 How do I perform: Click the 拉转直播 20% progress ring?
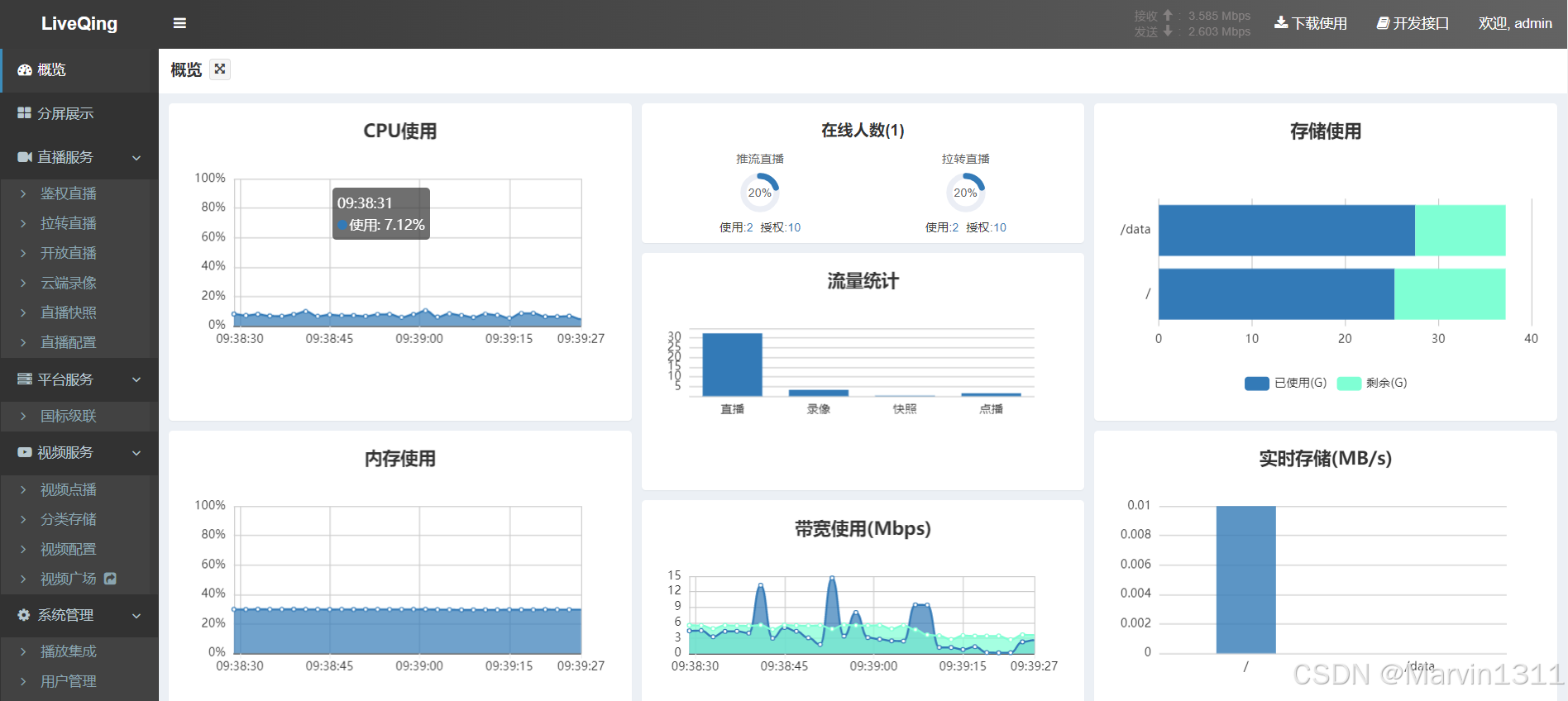coord(965,193)
